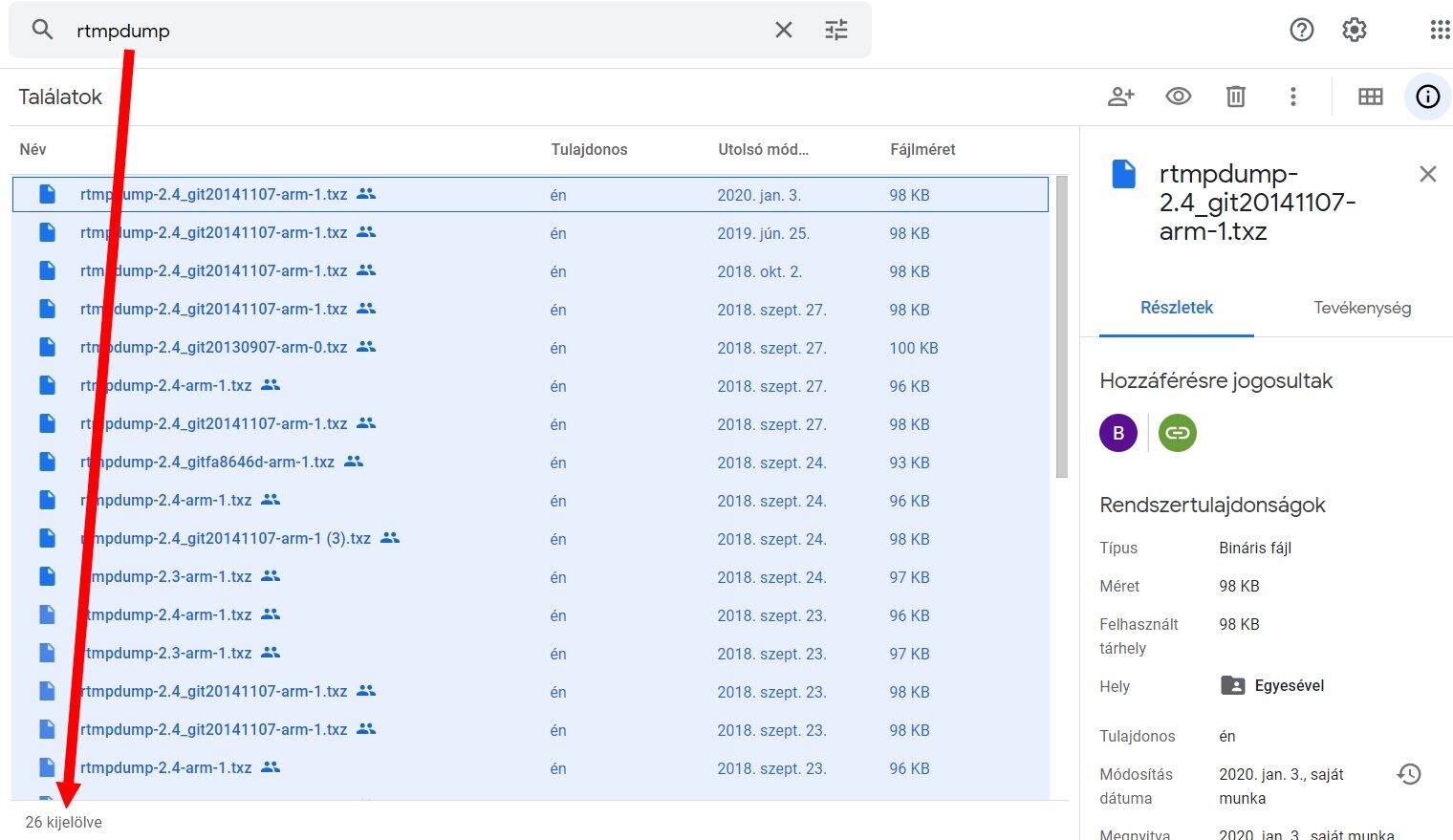Image resolution: width=1453 pixels, height=840 pixels.
Task: Click the 100 KB file size cell
Action: tap(914, 348)
